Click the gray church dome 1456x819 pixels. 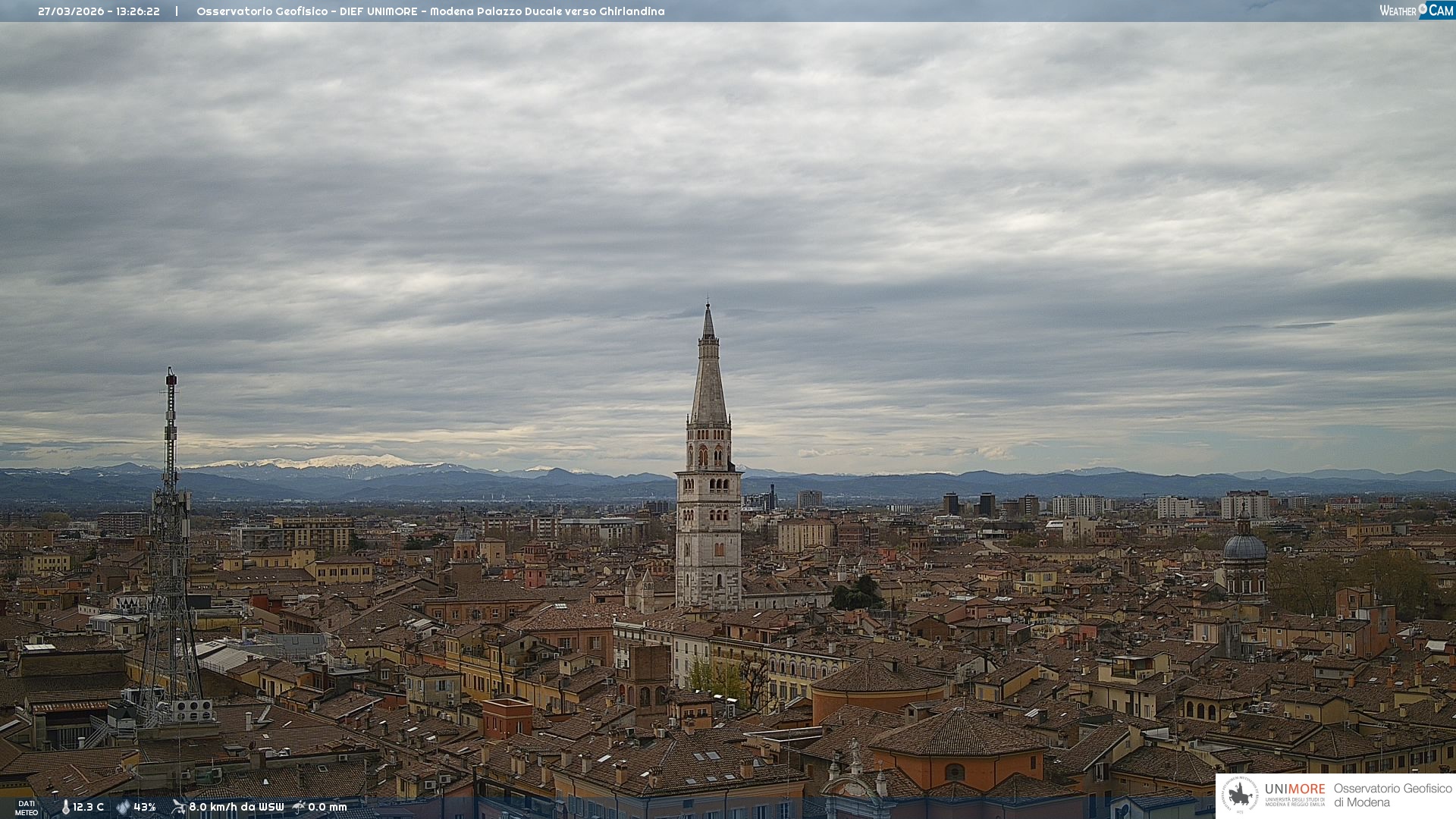point(1244,547)
